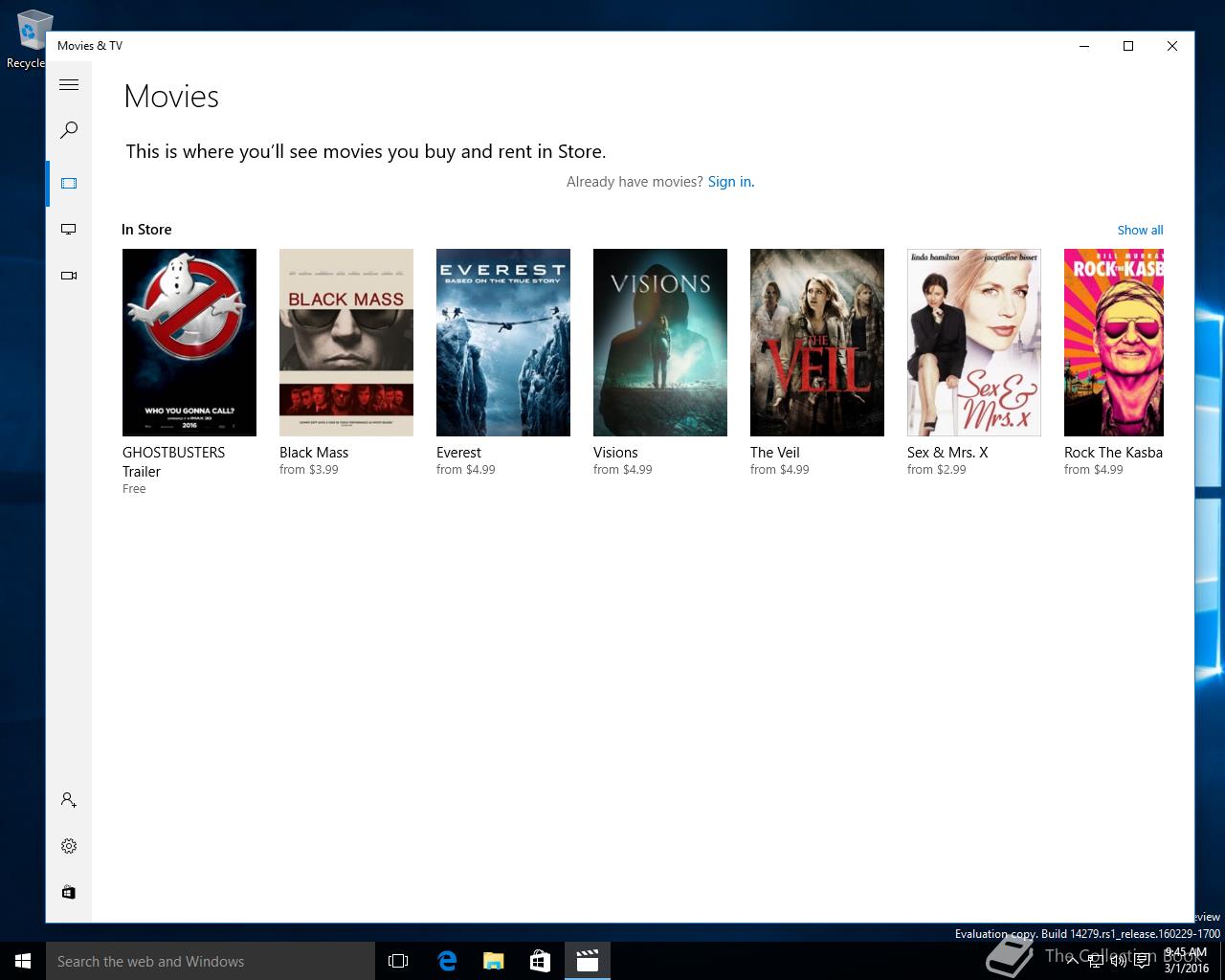Screen dimensions: 1225x980
Task: Click the 'from $3.99' price under Black Mass
Action: tap(309, 470)
